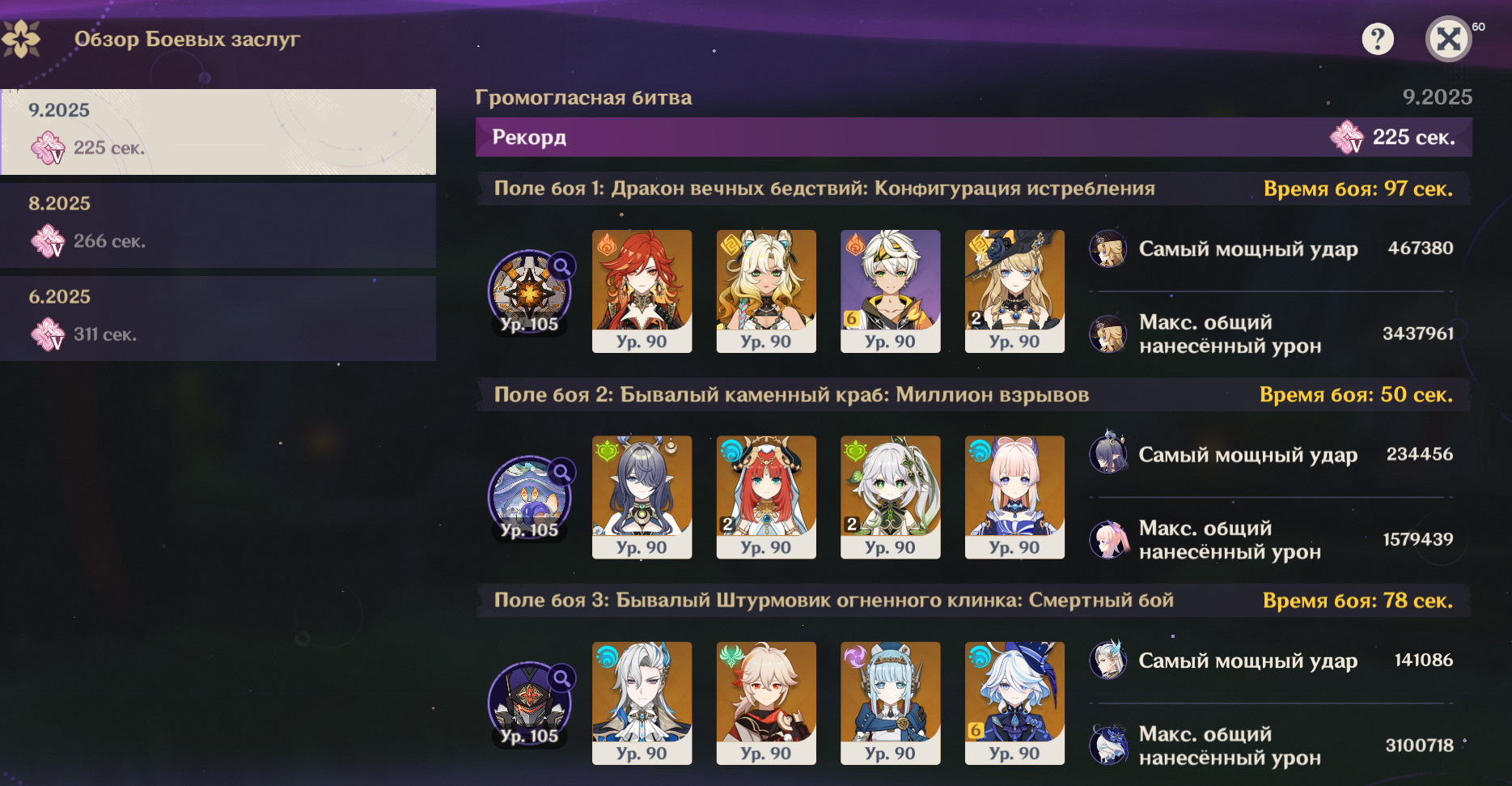Viewport: 1512px width, 786px height.
Task: Inspect the Battlefield 3 fire blade boss icon
Action: [x=530, y=703]
